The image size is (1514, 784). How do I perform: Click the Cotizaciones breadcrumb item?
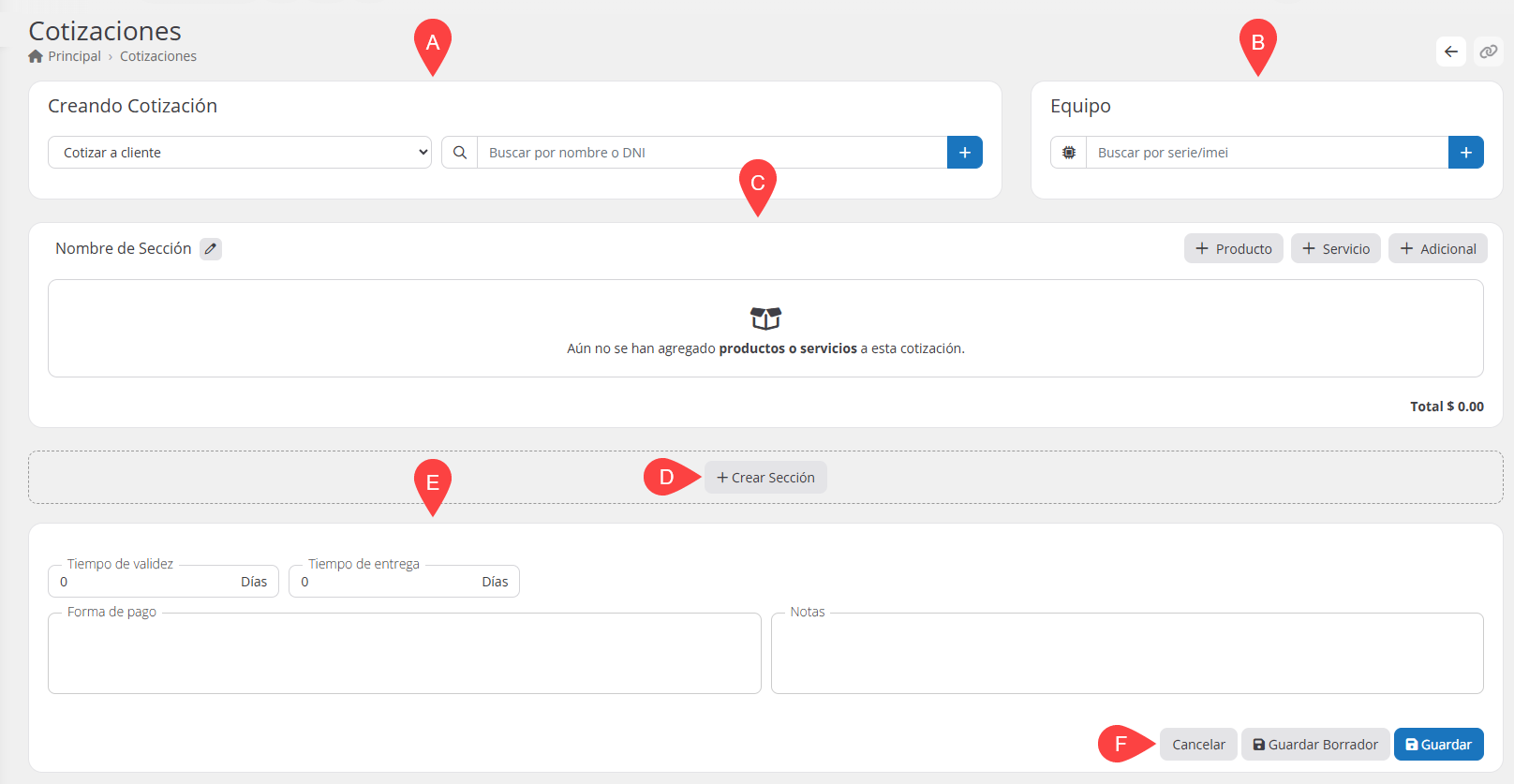[158, 56]
